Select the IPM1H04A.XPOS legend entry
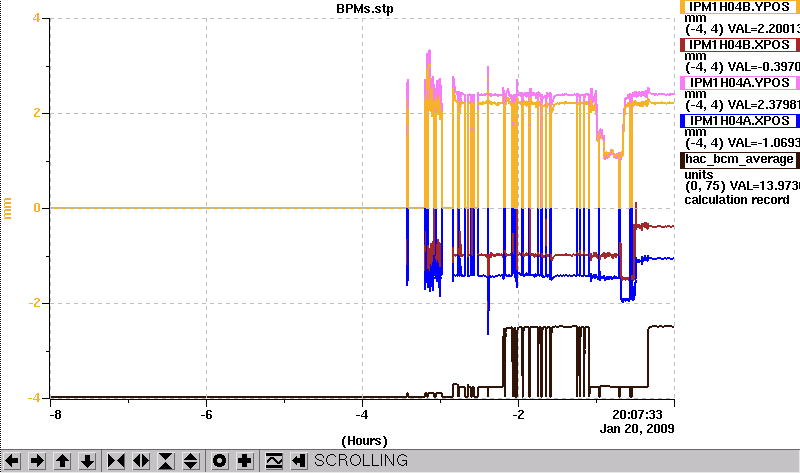800x473 pixels. coord(740,121)
